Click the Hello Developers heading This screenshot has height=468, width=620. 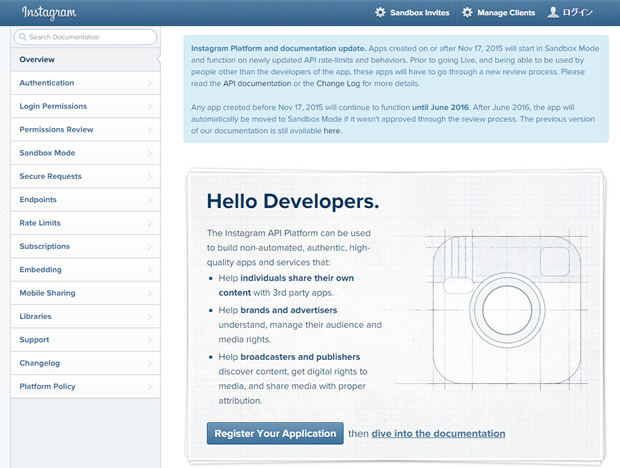[293, 201]
